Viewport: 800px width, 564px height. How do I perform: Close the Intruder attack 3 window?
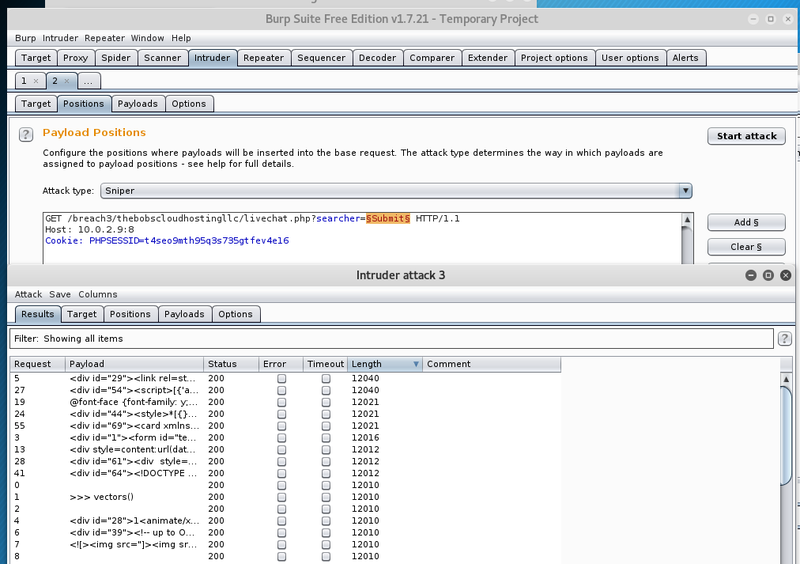coord(785,275)
